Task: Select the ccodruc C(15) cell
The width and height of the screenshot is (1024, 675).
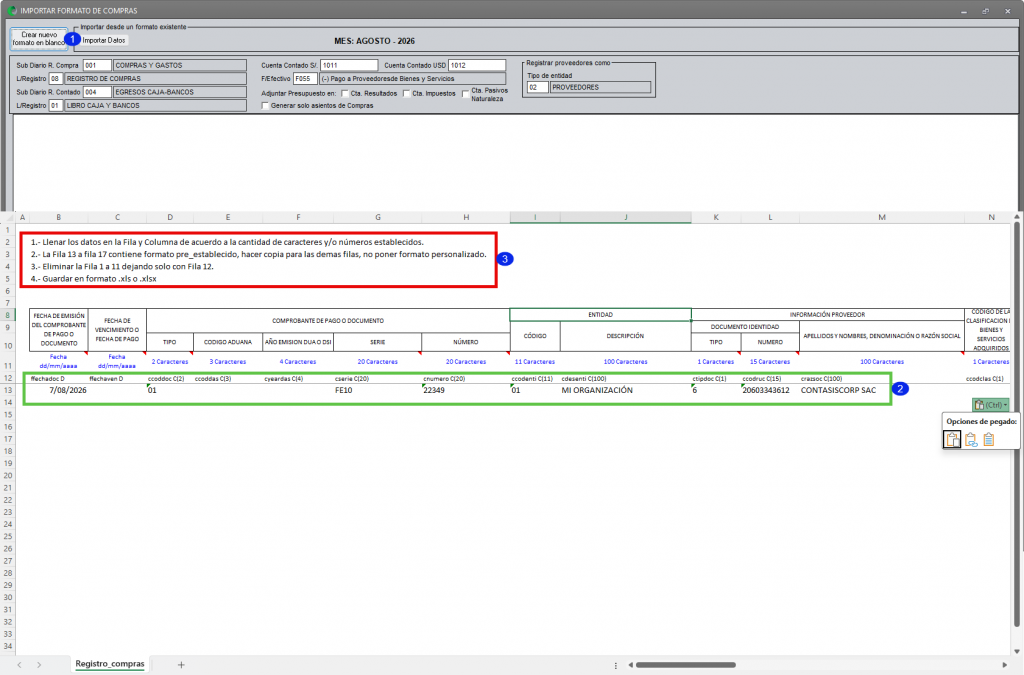Action: [x=770, y=379]
